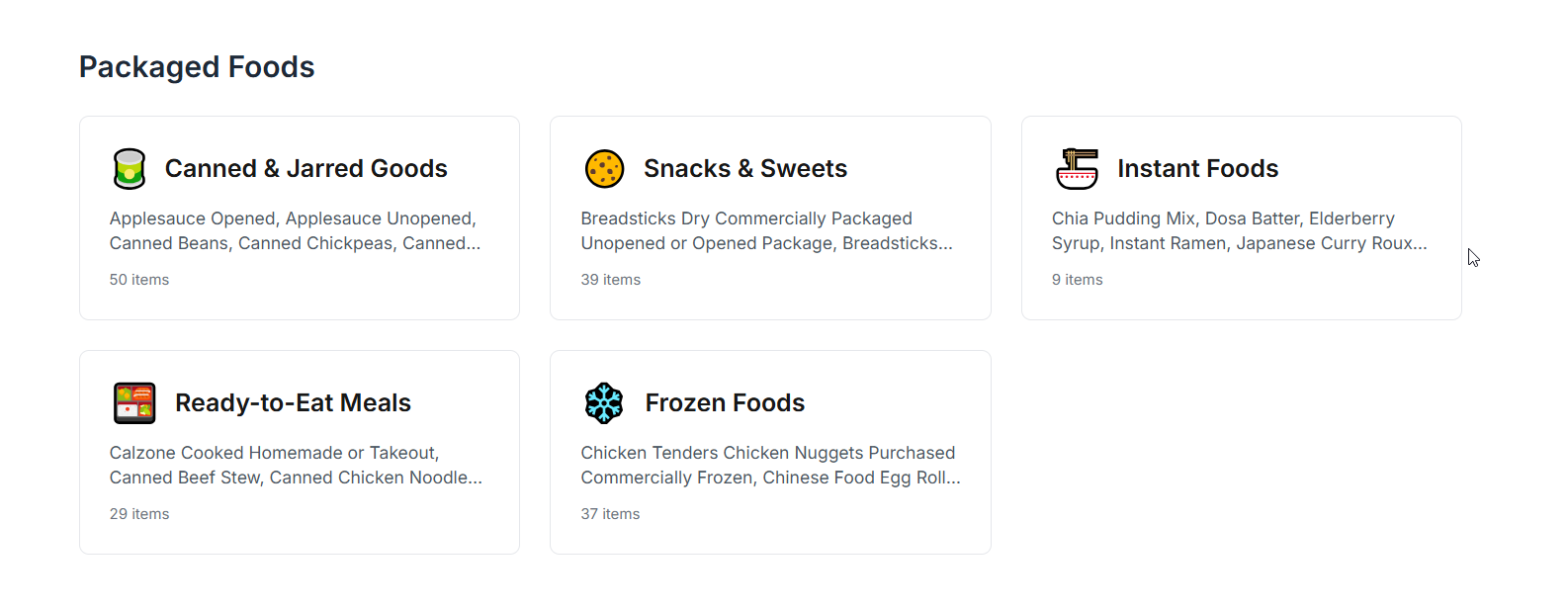Click the 29 items count label
This screenshot has width=1568, height=610.
coord(139,514)
